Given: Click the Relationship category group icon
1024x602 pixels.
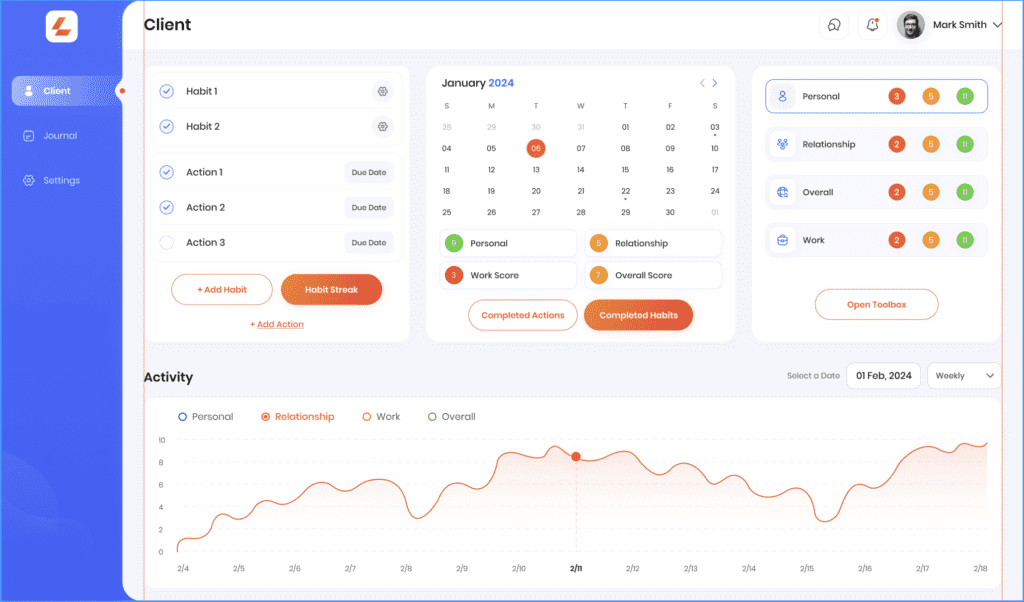Looking at the screenshot, I should [783, 144].
